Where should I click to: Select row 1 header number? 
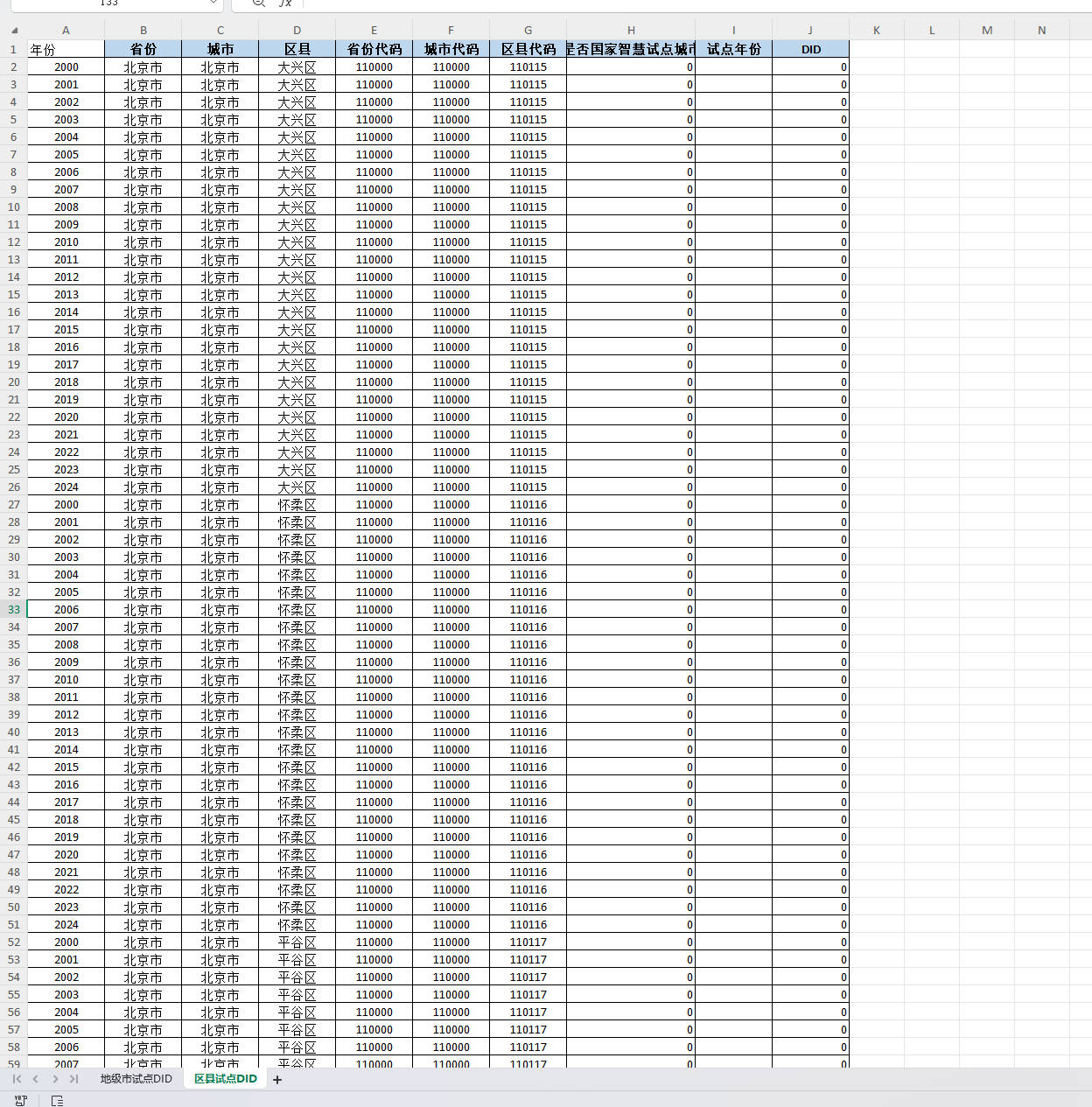click(x=14, y=49)
